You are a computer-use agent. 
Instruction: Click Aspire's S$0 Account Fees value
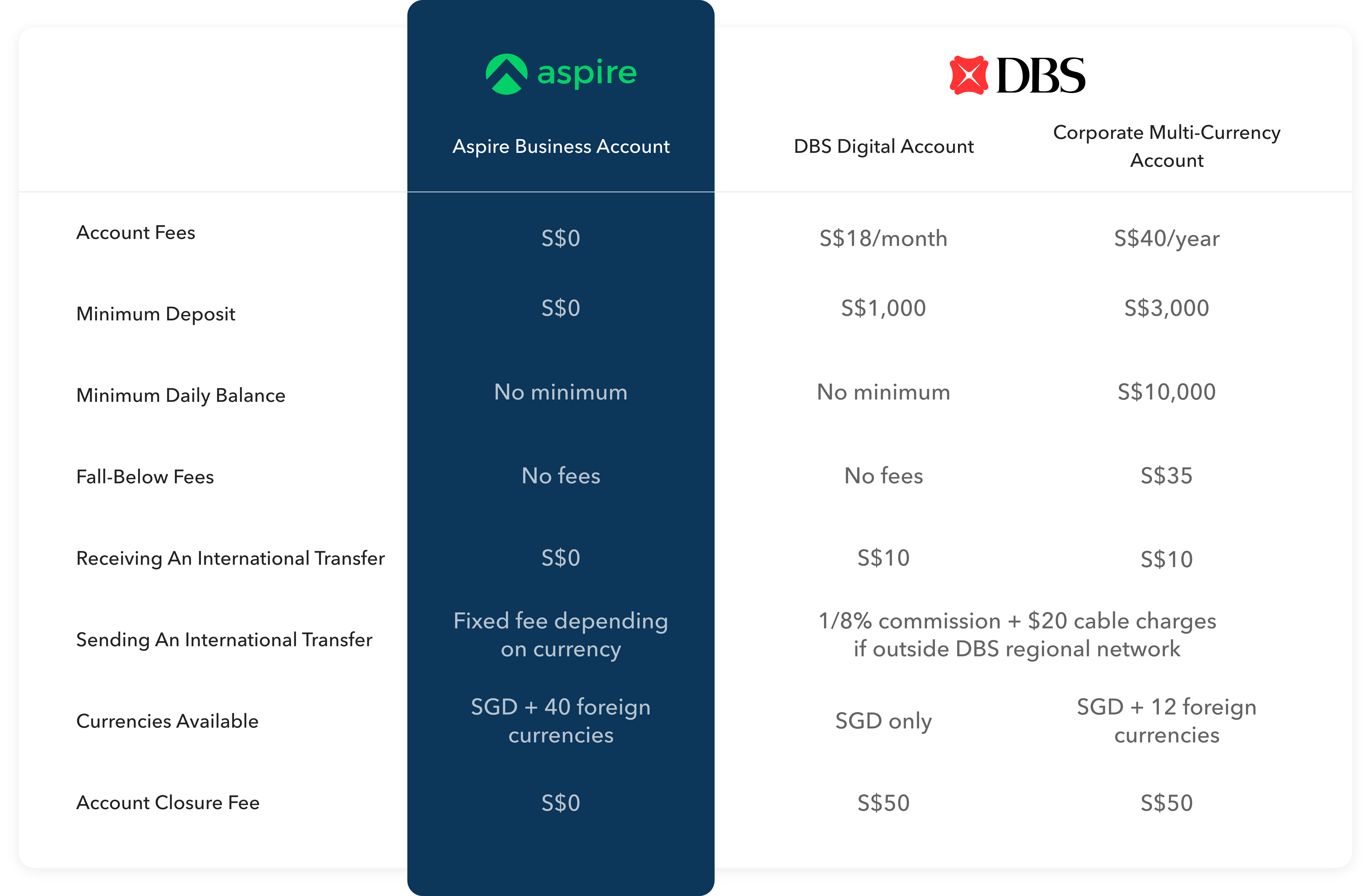561,238
